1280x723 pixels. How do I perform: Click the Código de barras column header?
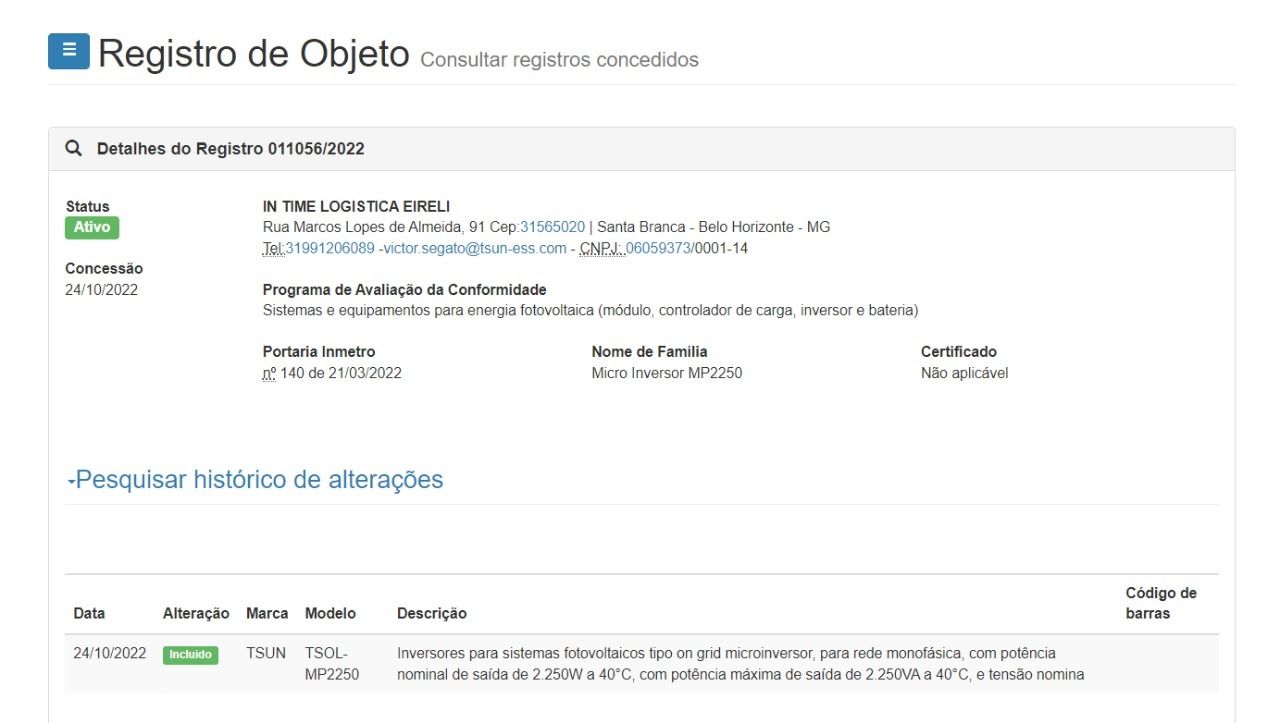(1160, 603)
